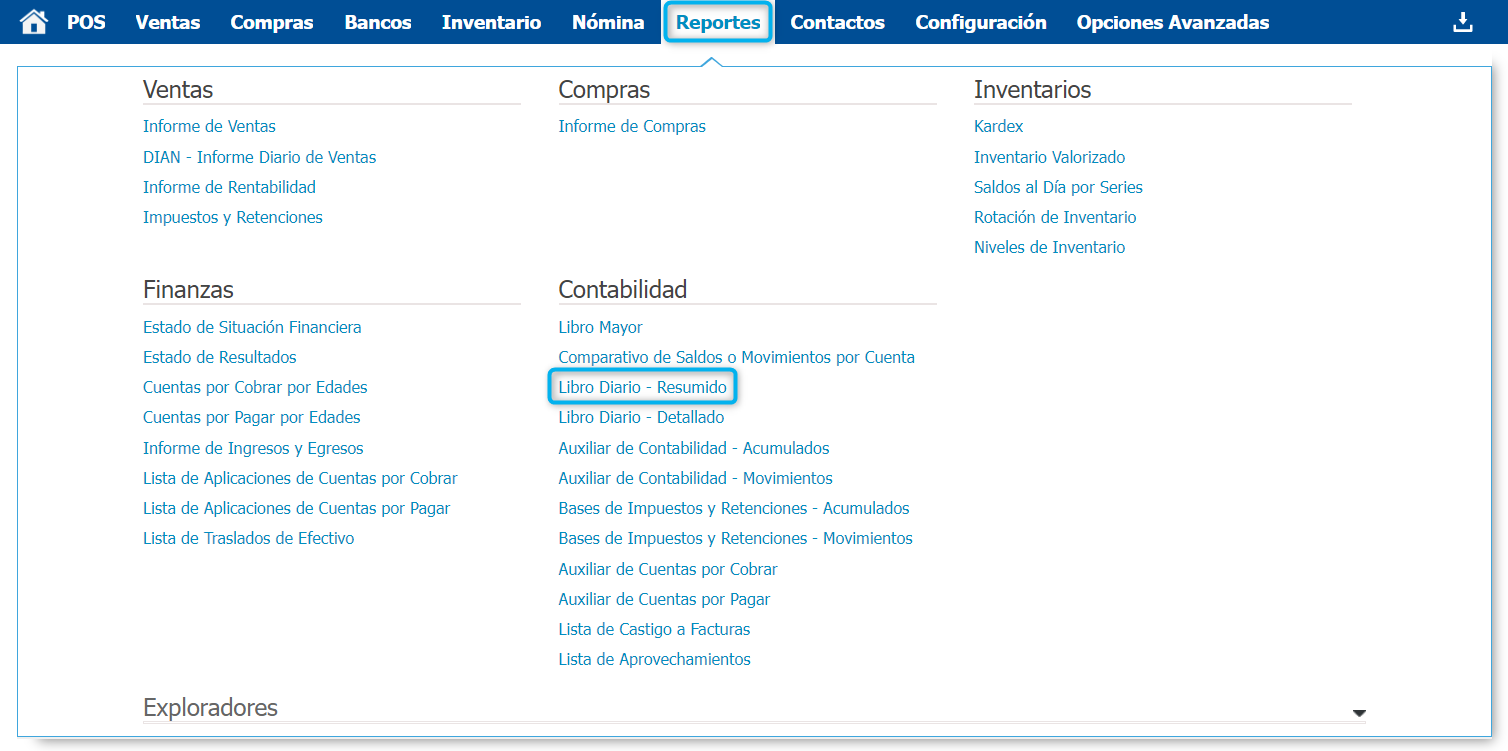Screen dimensions: 1508x751
Task: Click the home icon in navigation bar
Action: click(x=34, y=22)
